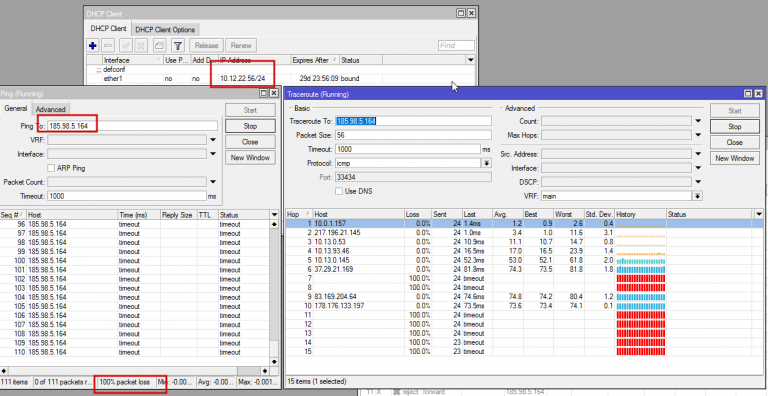The height and width of the screenshot is (396, 768).
Task: Click Close button in Ping window
Action: pyautogui.click(x=250, y=142)
